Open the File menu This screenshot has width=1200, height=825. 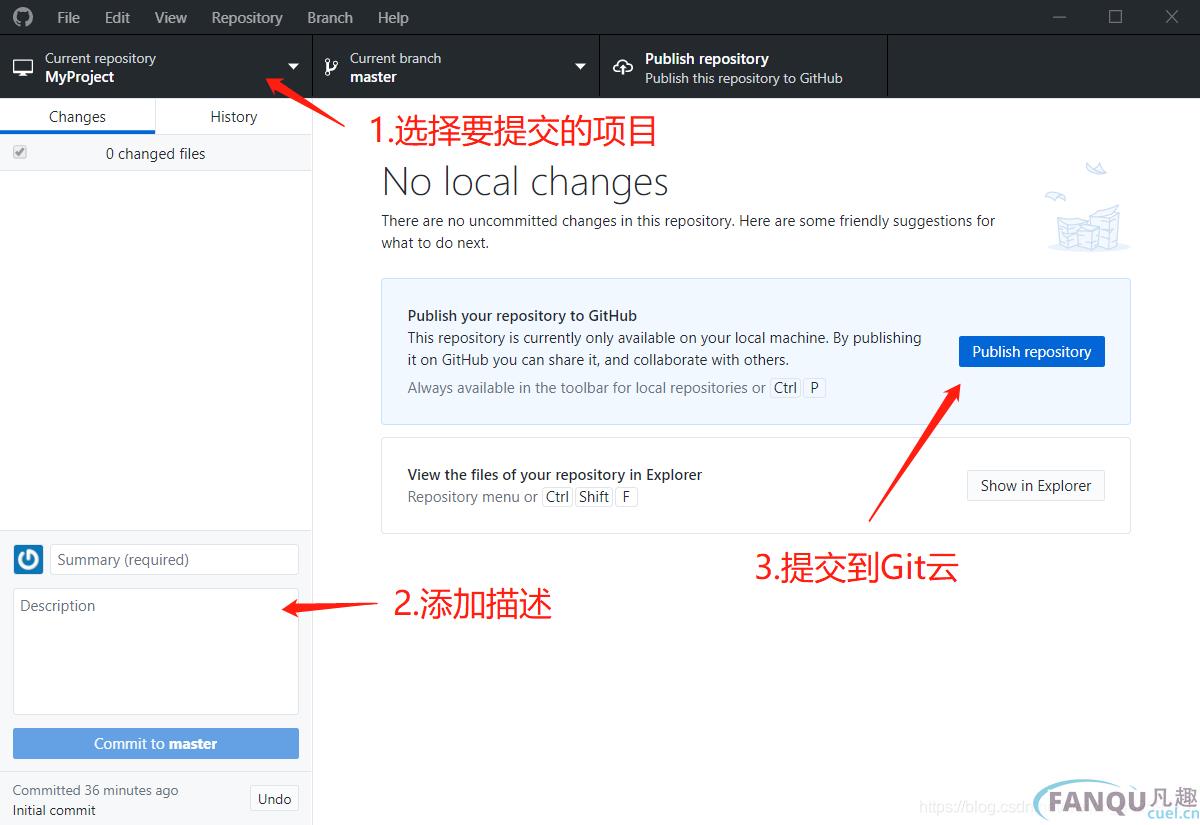click(x=69, y=17)
